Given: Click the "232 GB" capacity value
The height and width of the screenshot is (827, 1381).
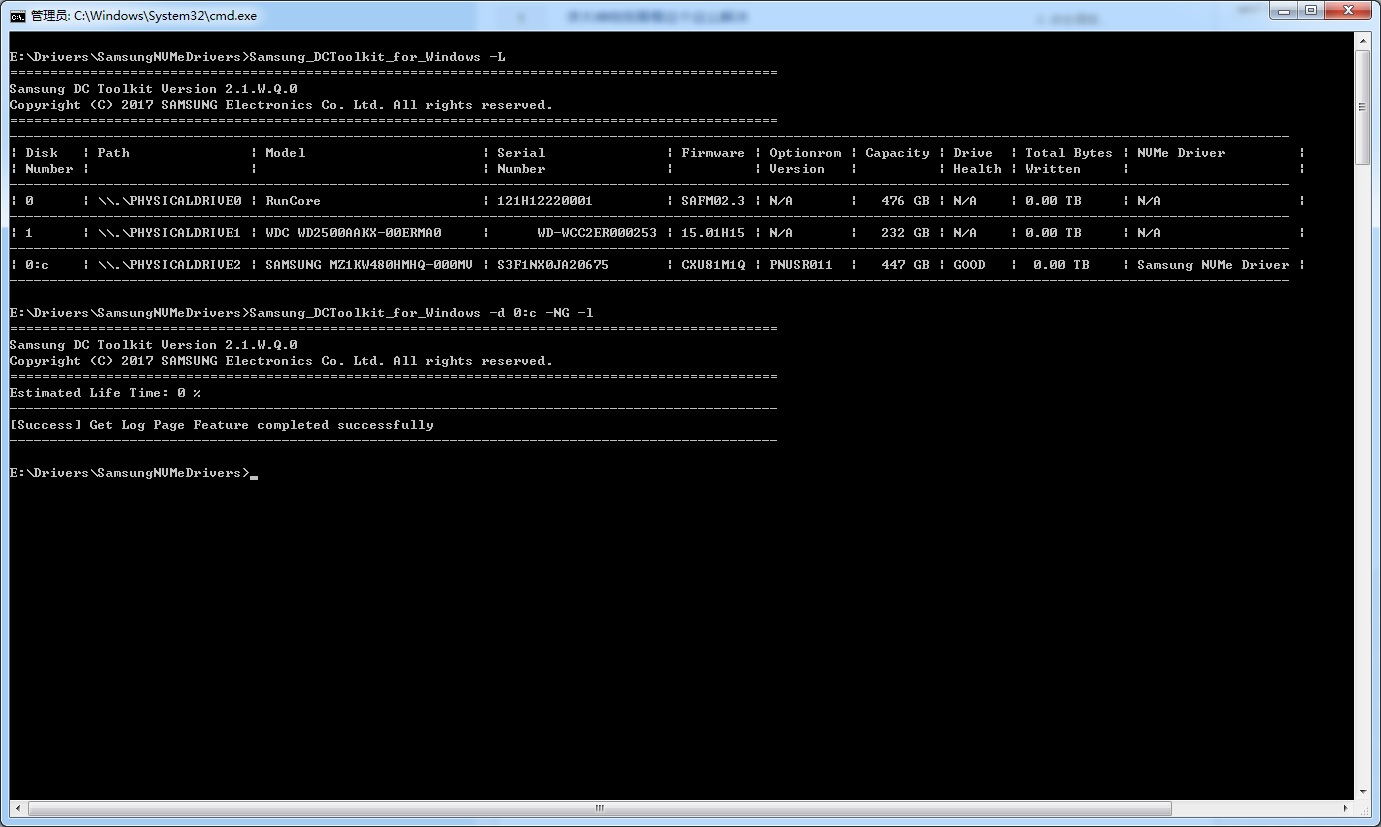Looking at the screenshot, I should (x=905, y=233).
